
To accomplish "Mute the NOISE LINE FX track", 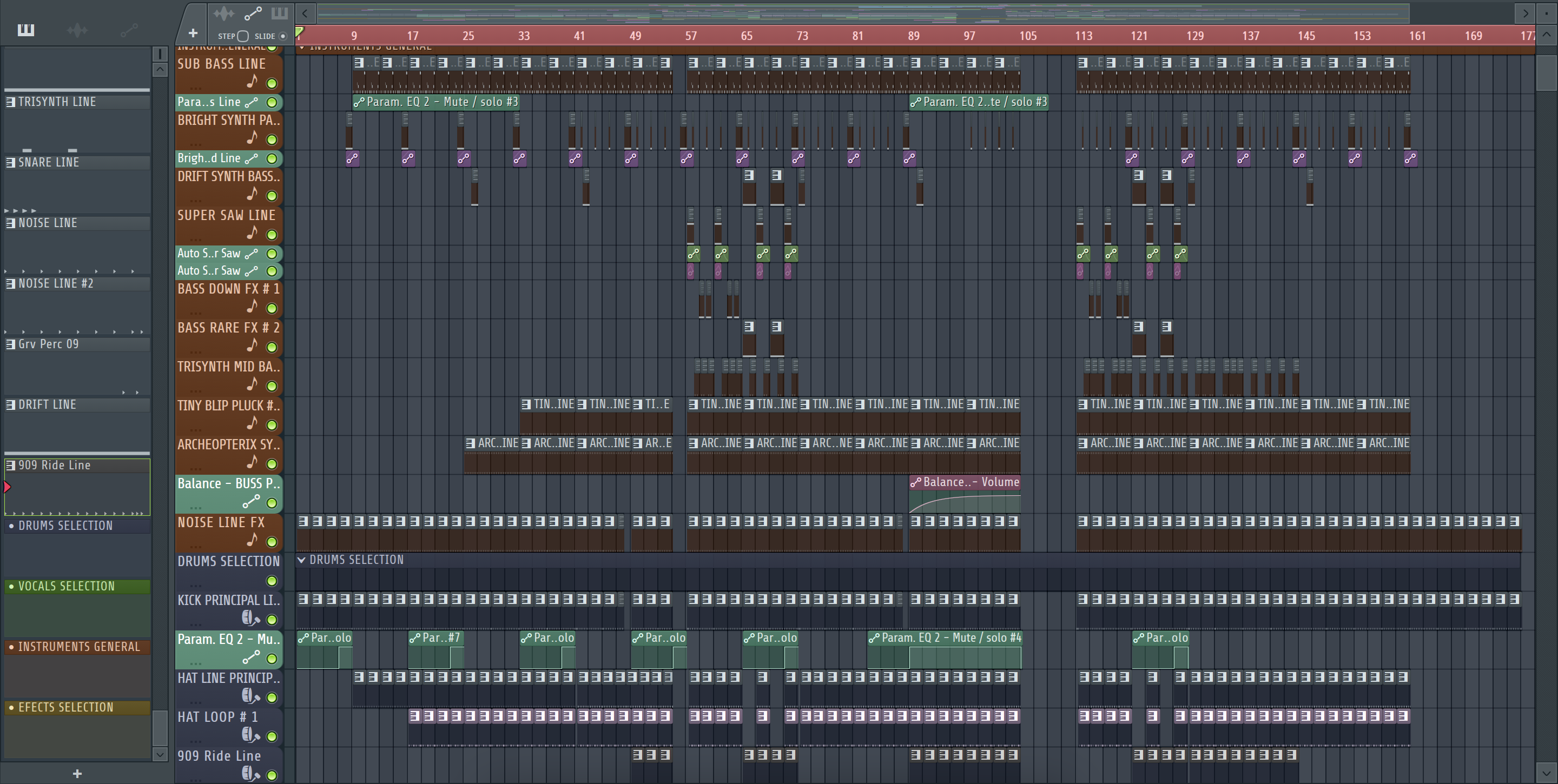I will coord(272,542).
